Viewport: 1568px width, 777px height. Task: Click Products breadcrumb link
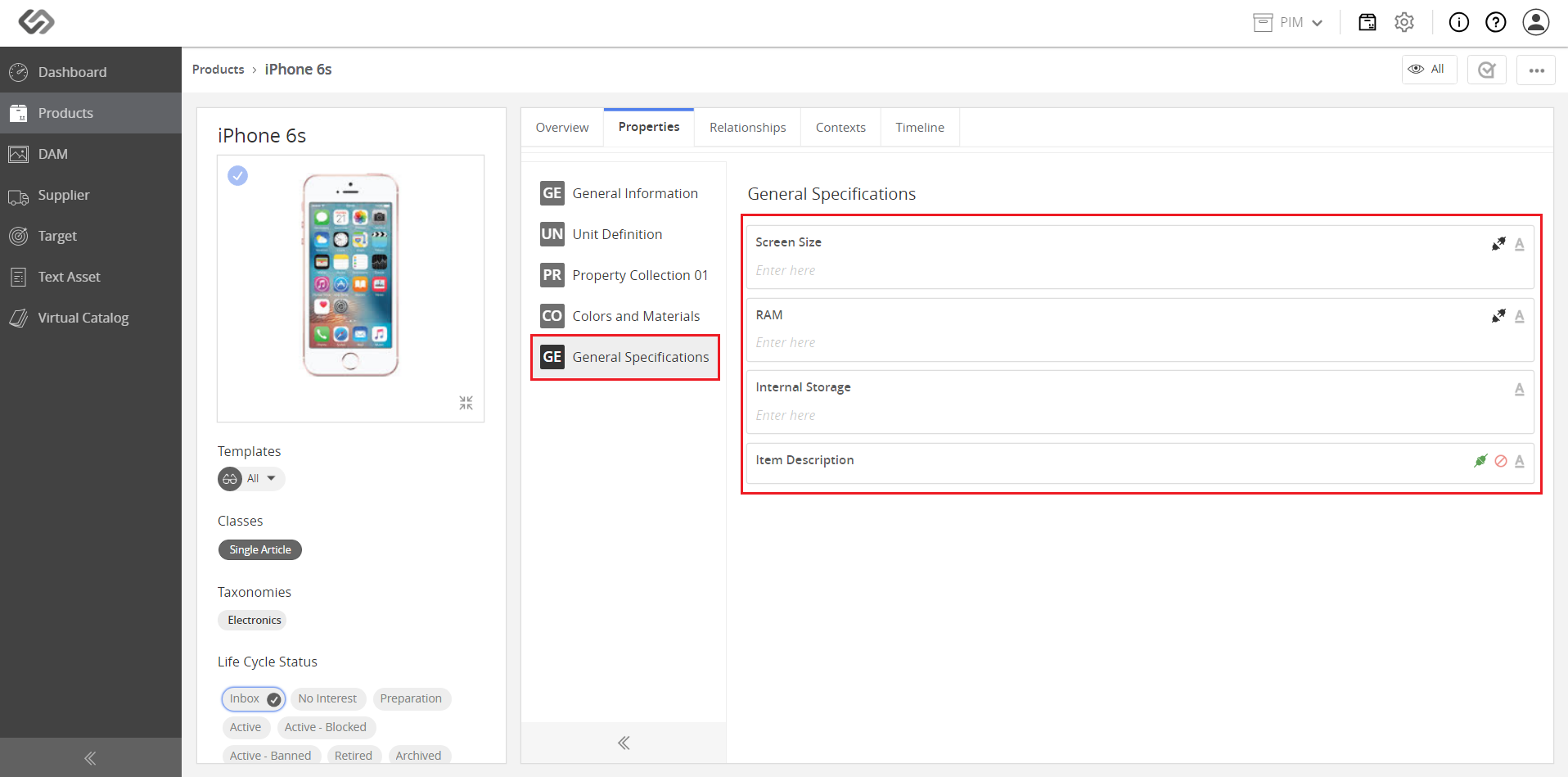pyautogui.click(x=219, y=70)
